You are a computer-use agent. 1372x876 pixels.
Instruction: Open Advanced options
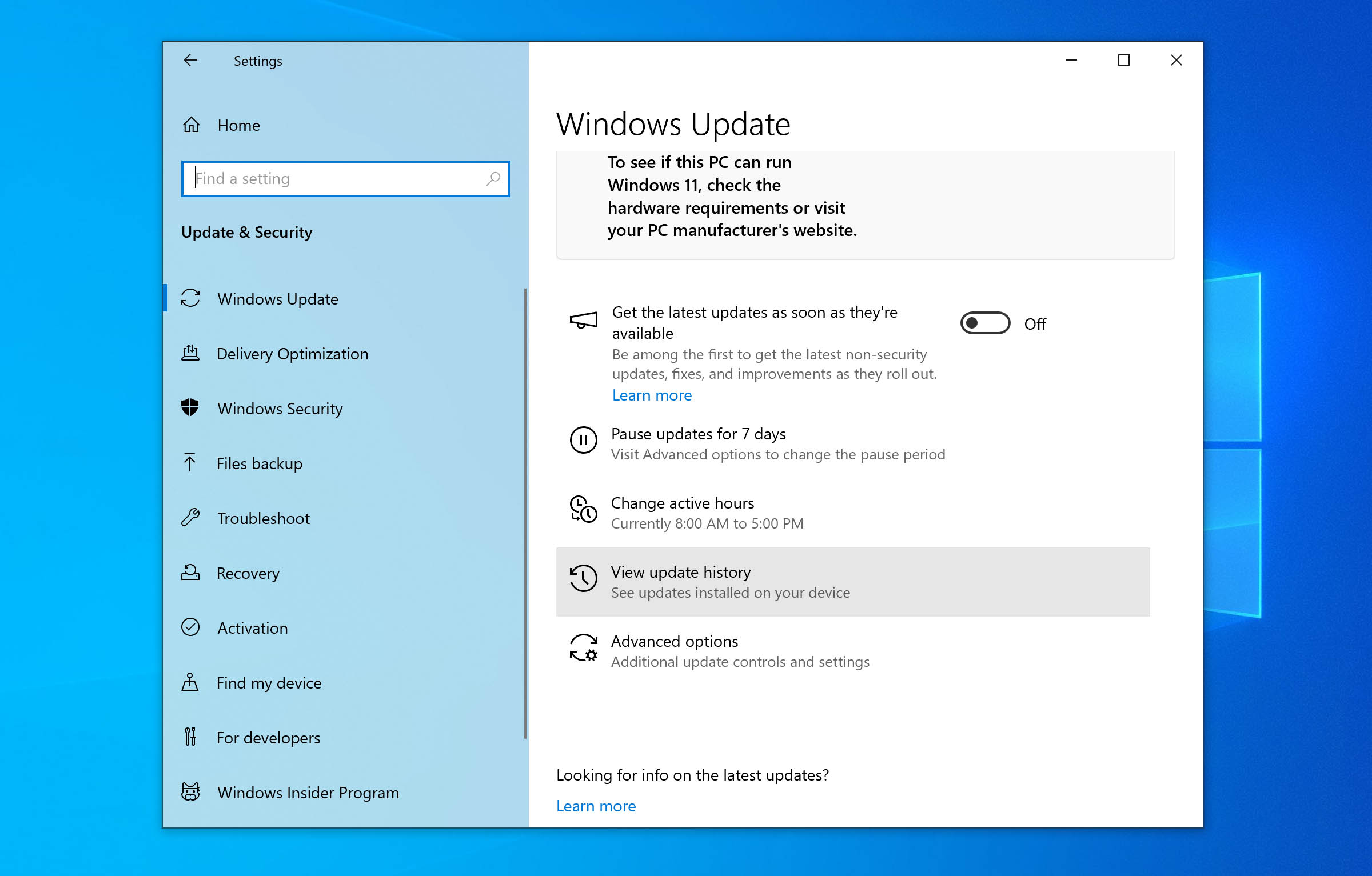click(853, 651)
